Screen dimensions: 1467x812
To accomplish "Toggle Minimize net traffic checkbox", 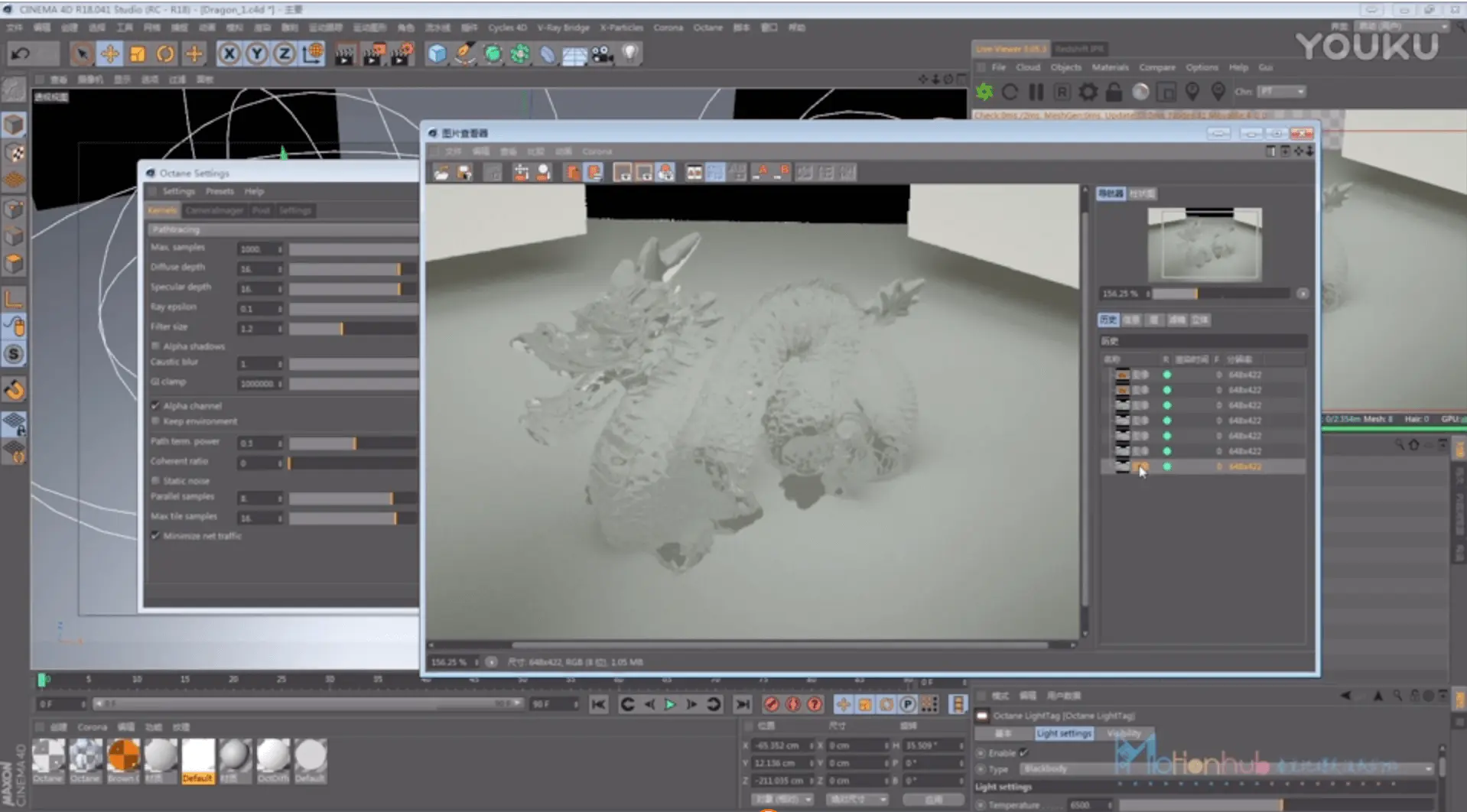I will 155,536.
